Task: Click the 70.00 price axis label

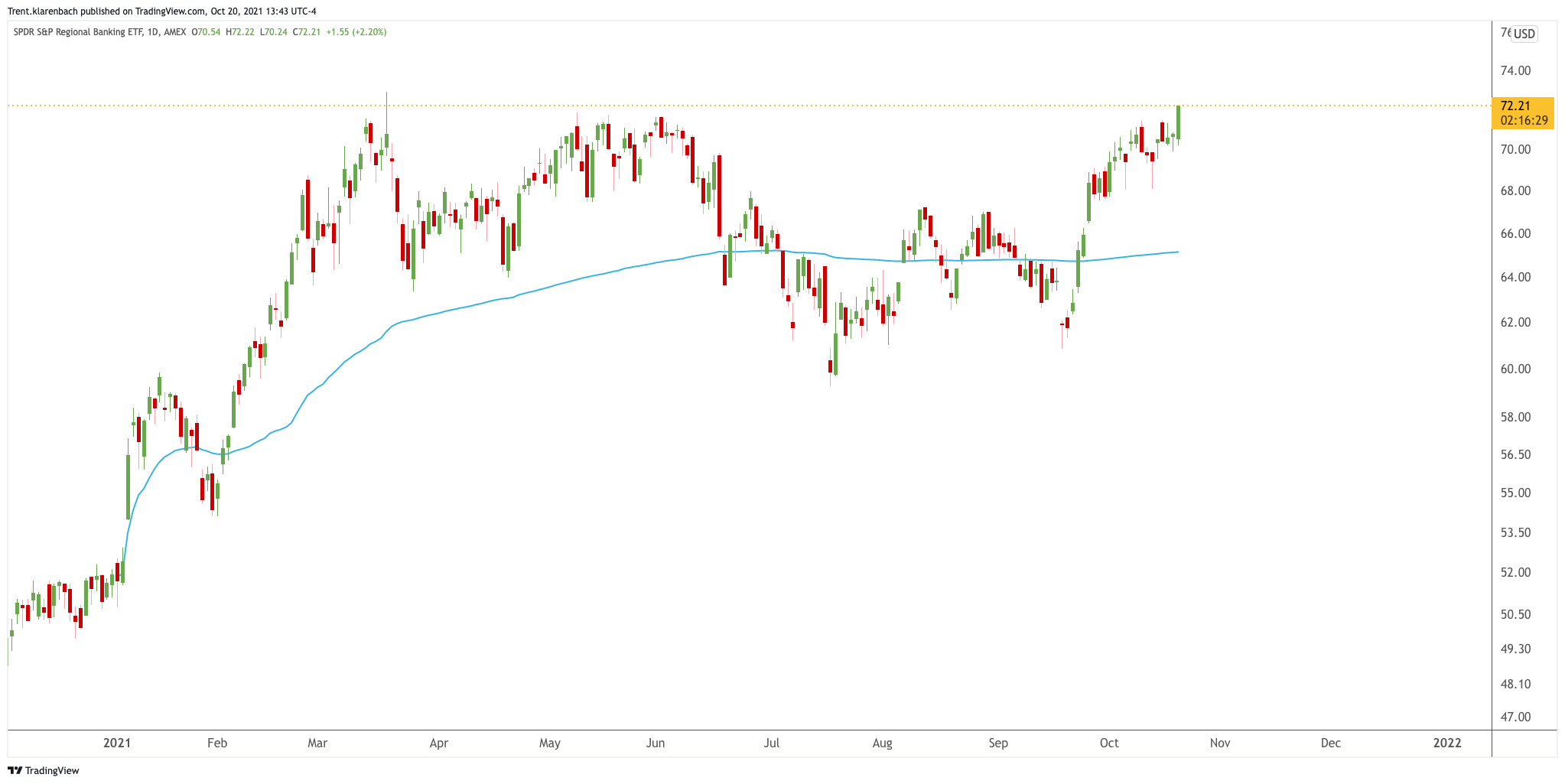Action: click(1515, 149)
